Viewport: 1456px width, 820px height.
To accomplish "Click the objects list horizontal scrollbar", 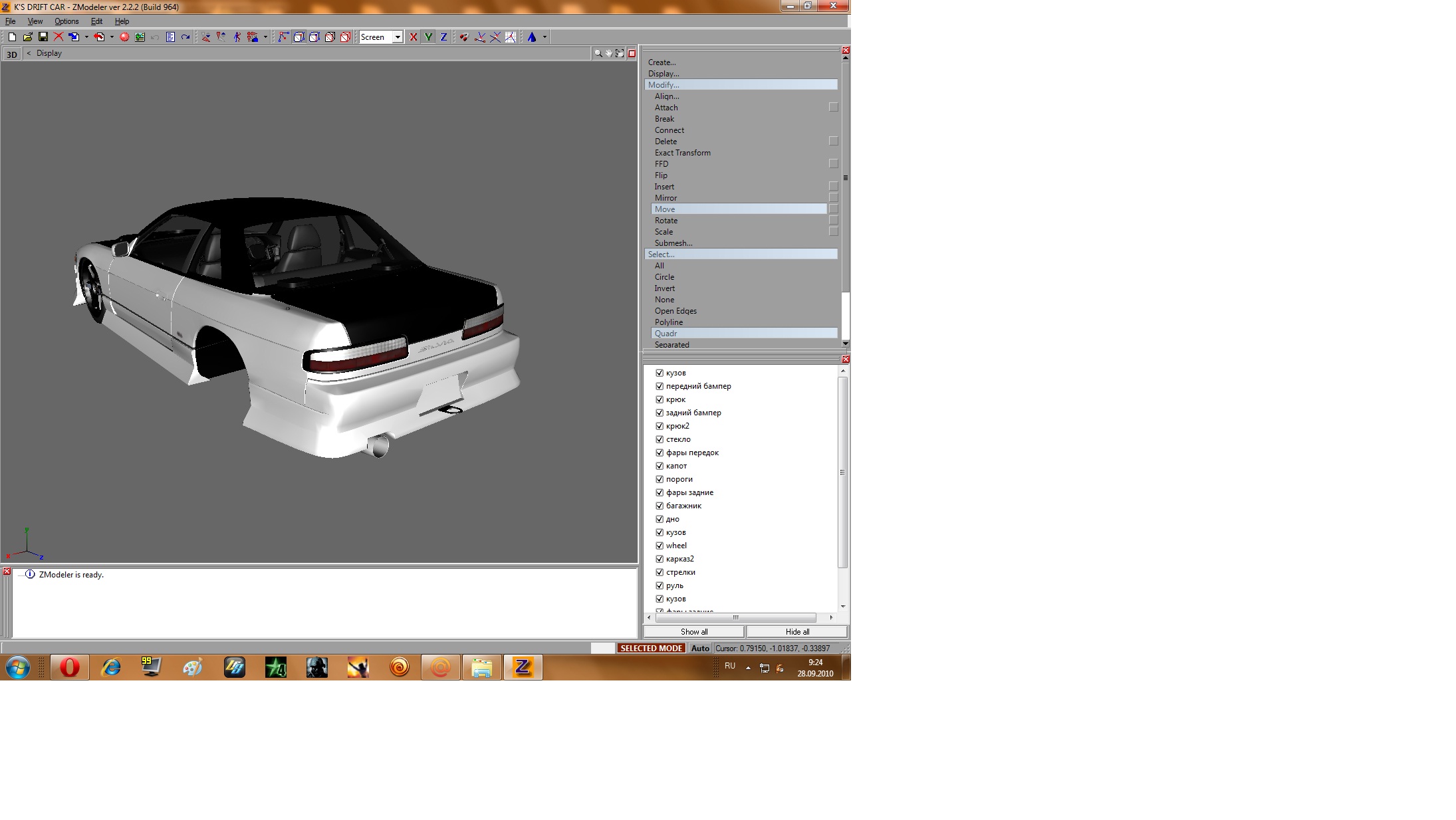I will tap(735, 617).
